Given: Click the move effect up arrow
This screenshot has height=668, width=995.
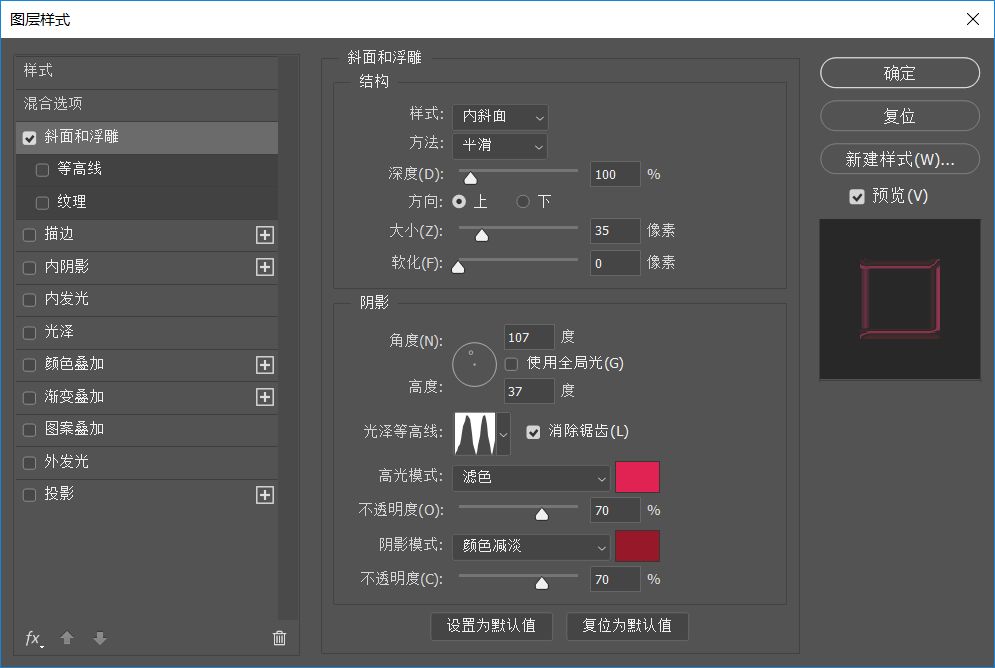Looking at the screenshot, I should click(67, 638).
